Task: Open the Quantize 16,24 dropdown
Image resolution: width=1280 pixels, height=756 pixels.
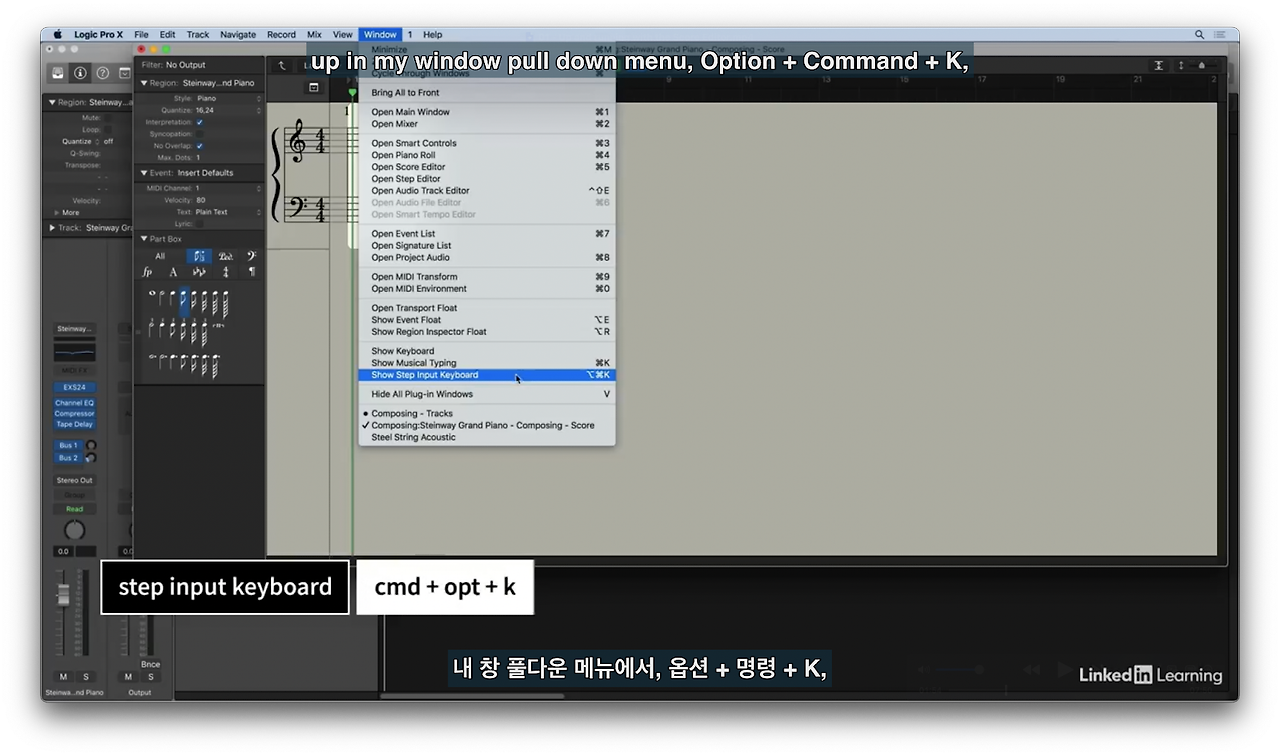Action: (x=228, y=110)
